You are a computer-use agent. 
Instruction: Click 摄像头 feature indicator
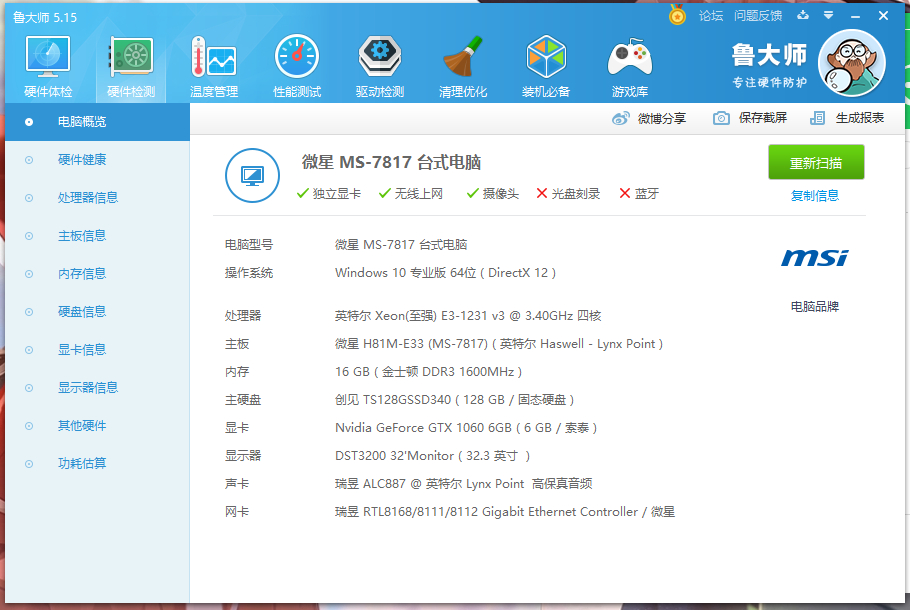coord(493,194)
